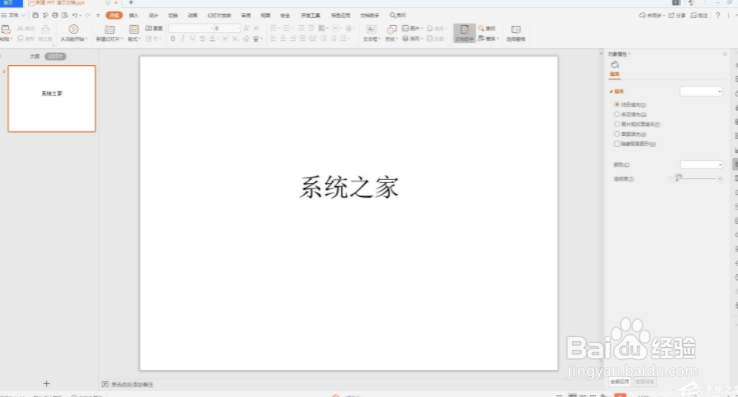738x397 pixels.
Task: Switch to Outline view toggle in slide panel
Action: click(x=34, y=57)
